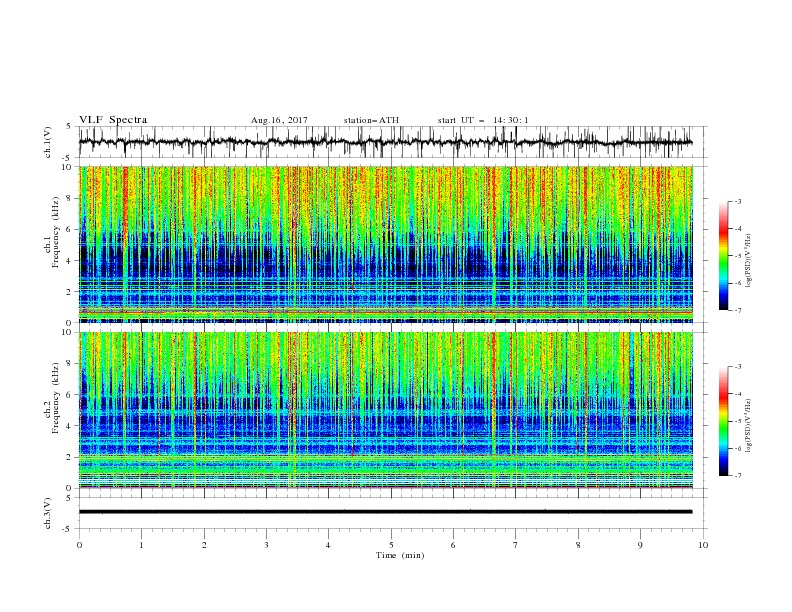792x612 pixels.
Task: Click the ch.3 flat waveform trace
Action: point(386,512)
